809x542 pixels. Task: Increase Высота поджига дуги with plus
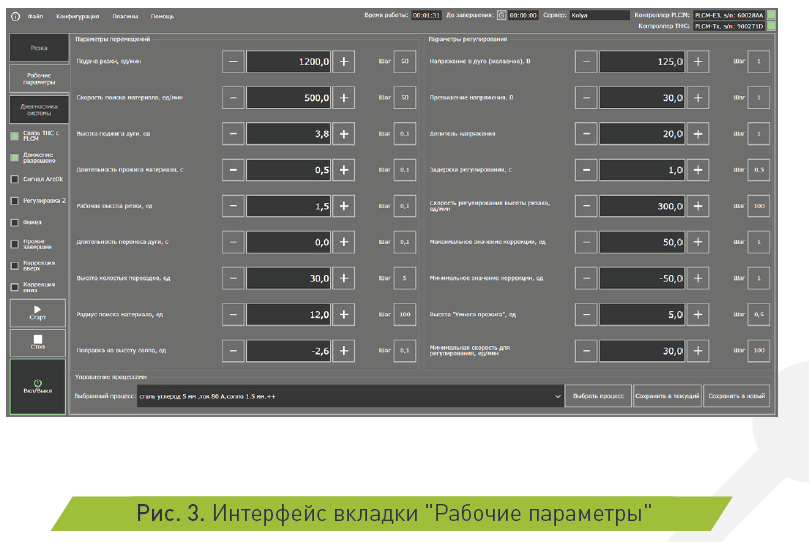pos(344,134)
